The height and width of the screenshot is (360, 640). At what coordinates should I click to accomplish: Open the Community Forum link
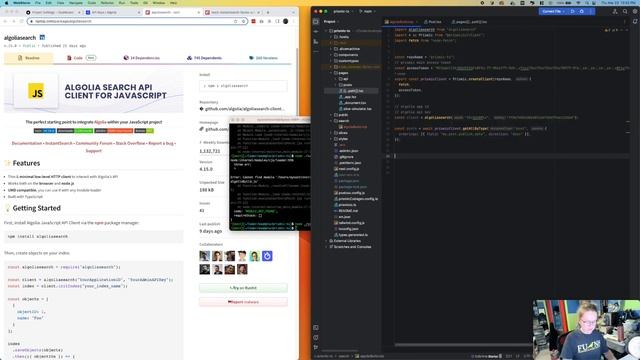[94, 143]
